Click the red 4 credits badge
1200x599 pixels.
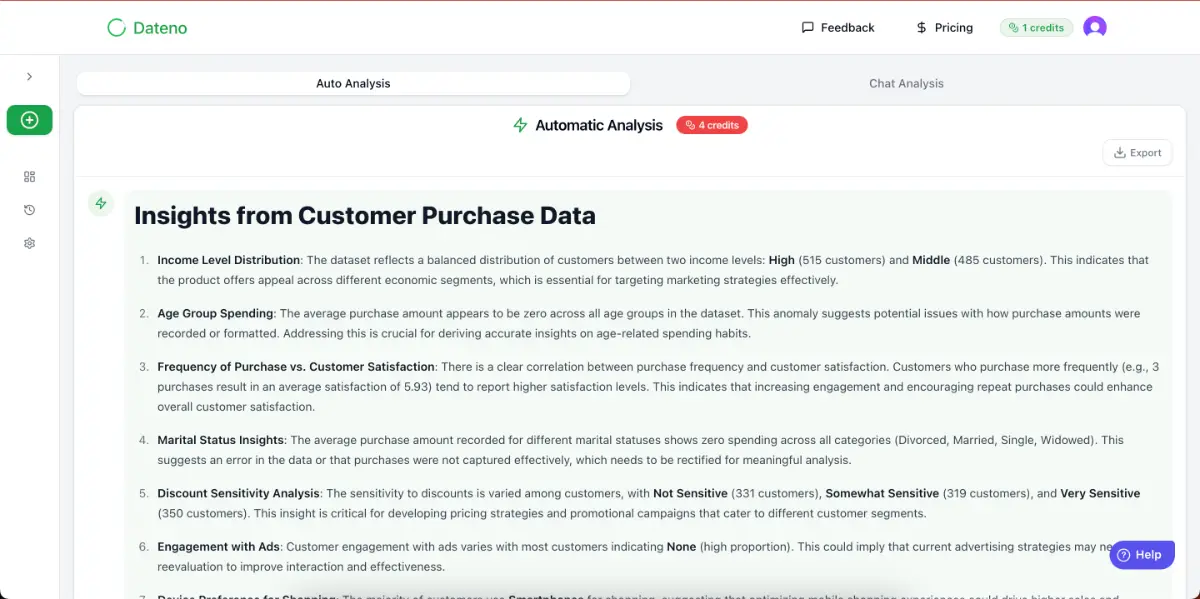click(712, 125)
